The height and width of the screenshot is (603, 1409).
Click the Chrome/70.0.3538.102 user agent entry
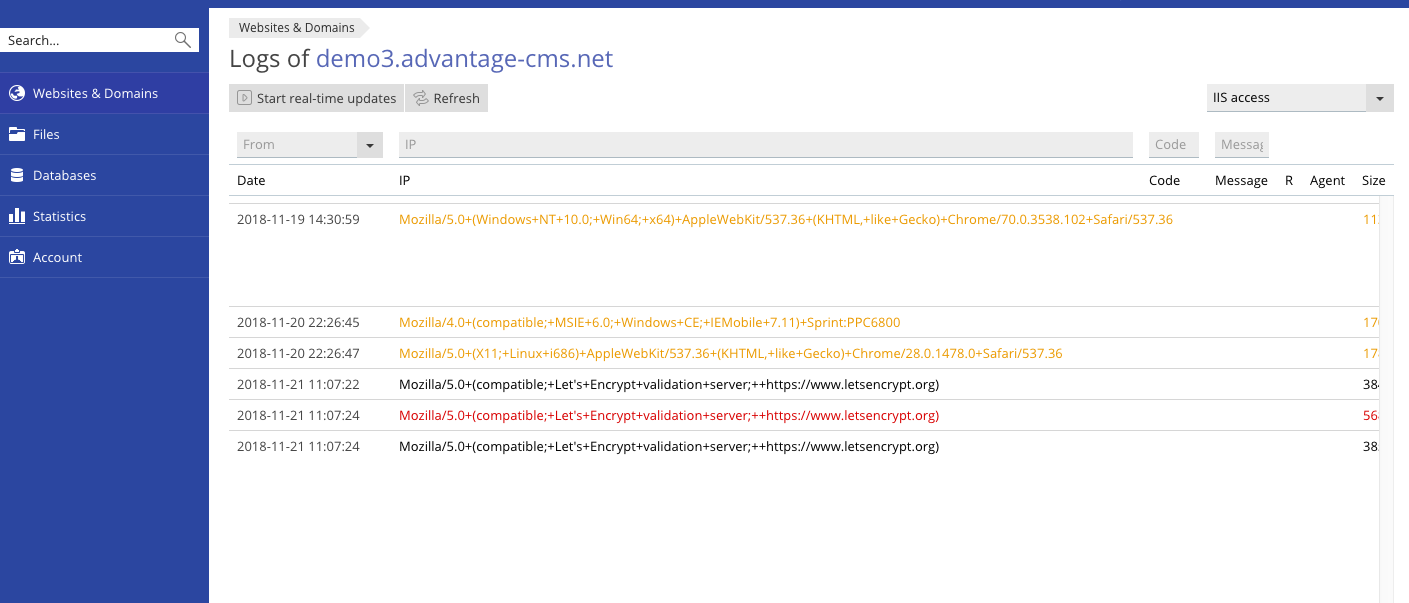[x=786, y=219]
